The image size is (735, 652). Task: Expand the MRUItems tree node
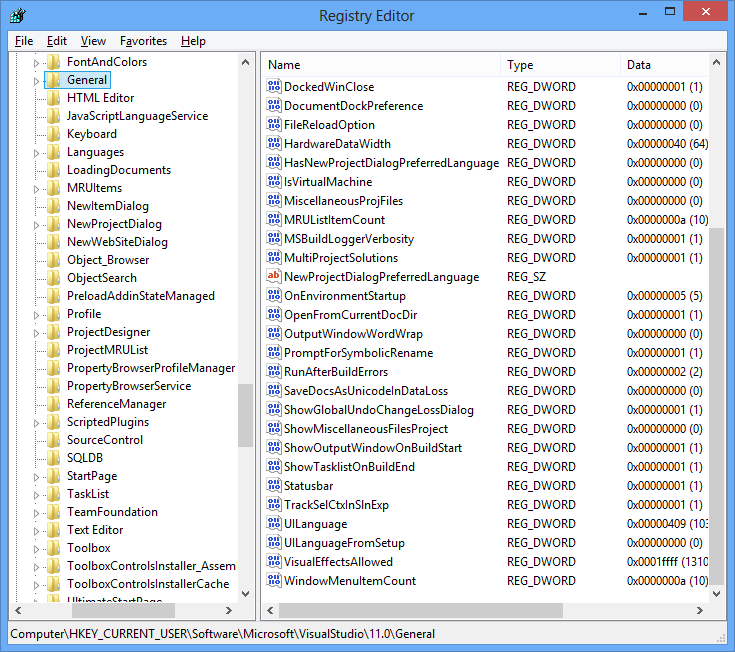tap(36, 189)
